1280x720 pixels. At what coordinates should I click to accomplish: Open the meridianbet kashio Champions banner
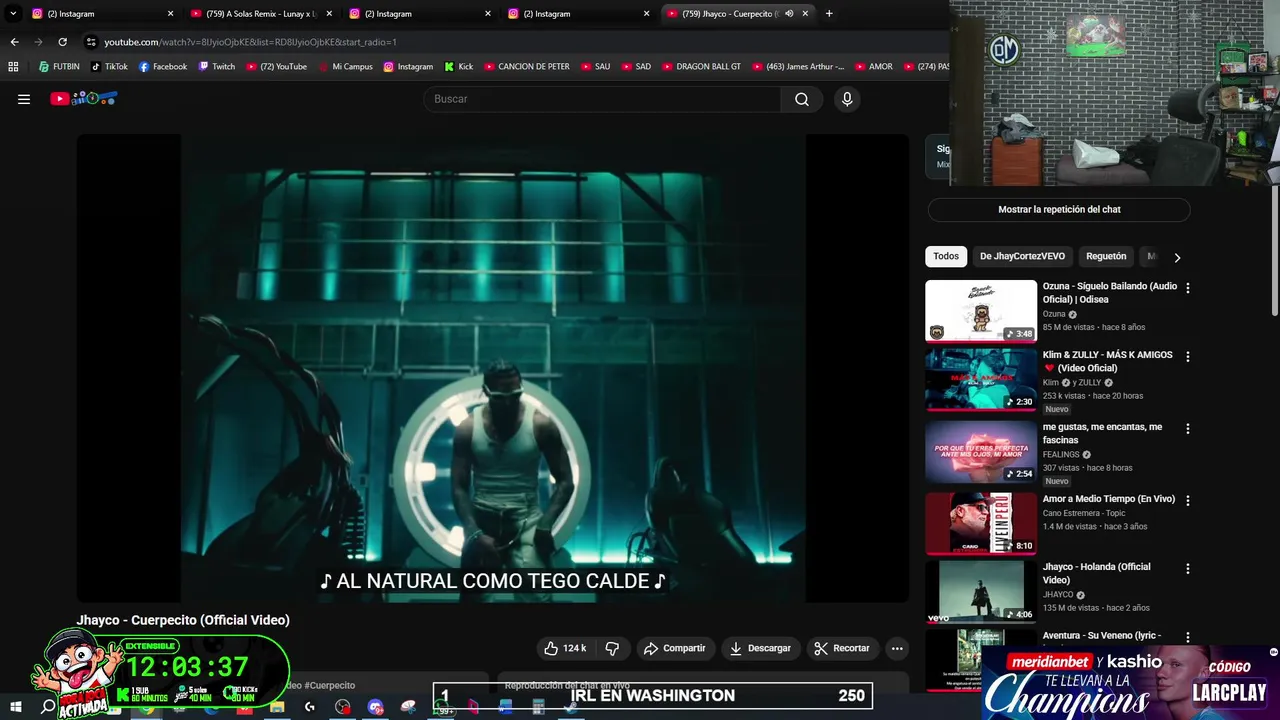(x=1130, y=683)
